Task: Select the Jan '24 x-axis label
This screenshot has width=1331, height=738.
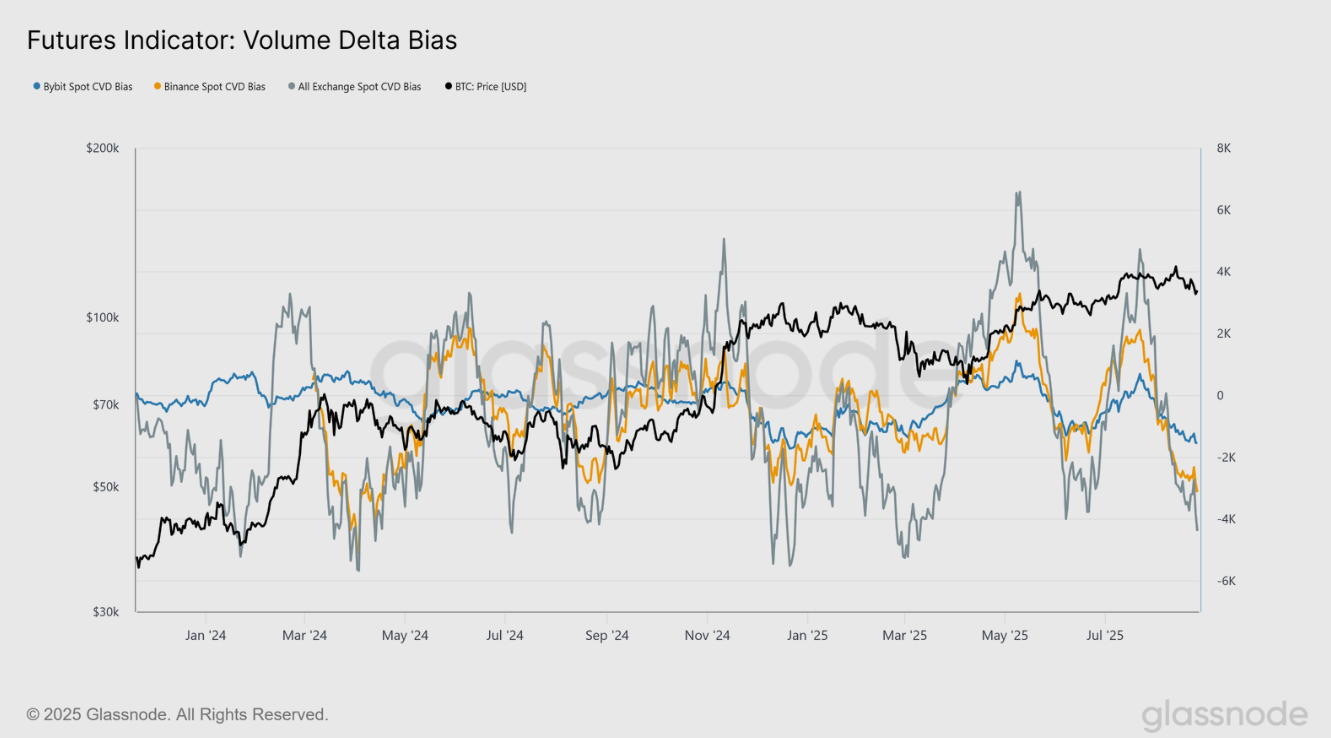Action: tap(205, 635)
